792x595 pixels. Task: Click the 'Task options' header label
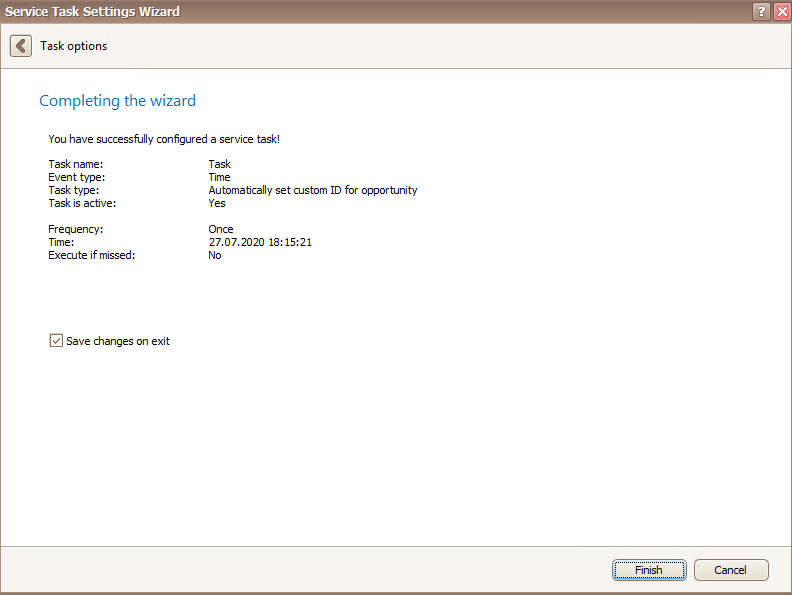(x=74, y=46)
